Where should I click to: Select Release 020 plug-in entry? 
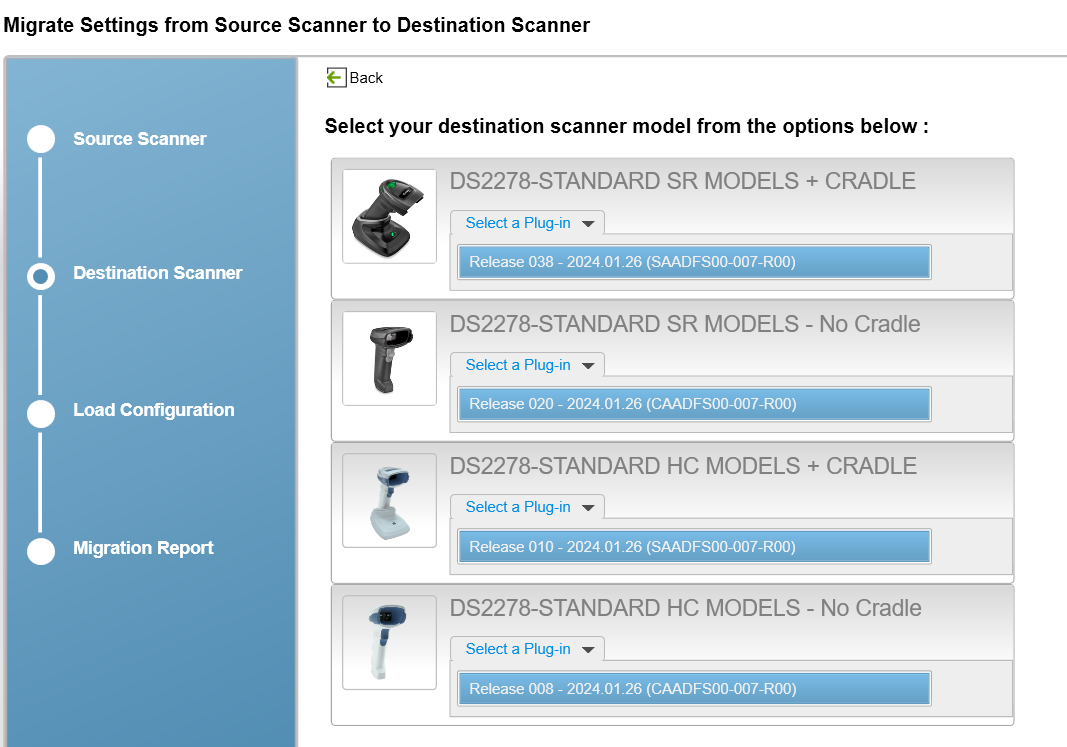[694, 403]
